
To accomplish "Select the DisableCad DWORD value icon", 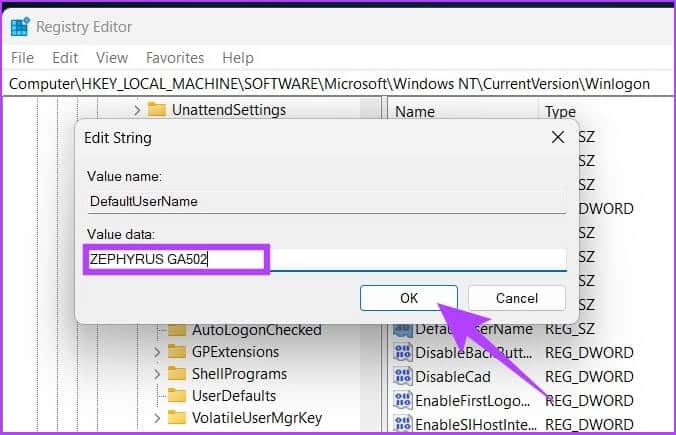I will (403, 377).
